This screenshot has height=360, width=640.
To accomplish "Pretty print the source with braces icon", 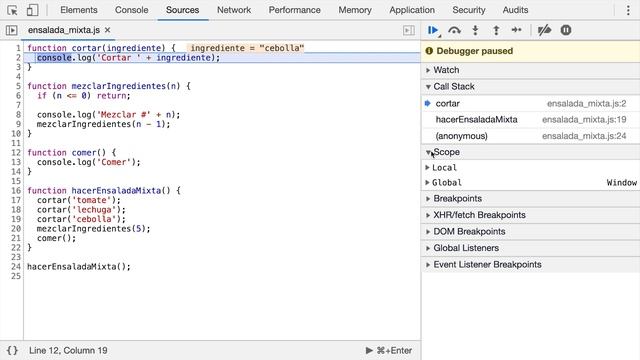I will [12, 350].
